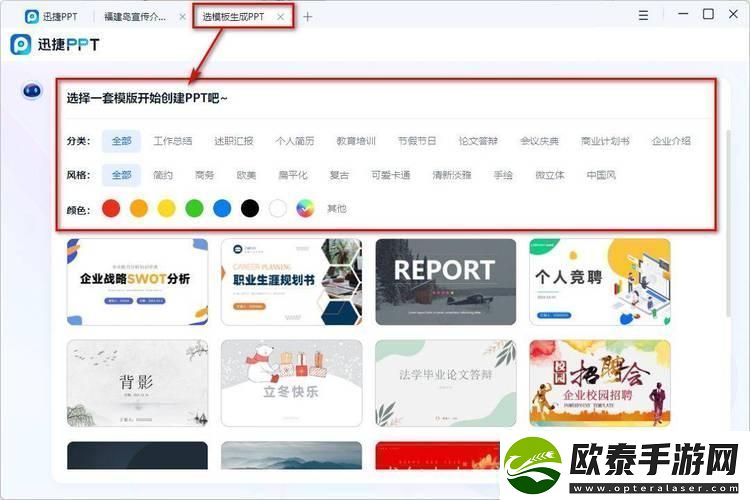Image resolution: width=750 pixels, height=500 pixels.
Task: Open the REPORT template thumbnail
Action: coord(446,282)
